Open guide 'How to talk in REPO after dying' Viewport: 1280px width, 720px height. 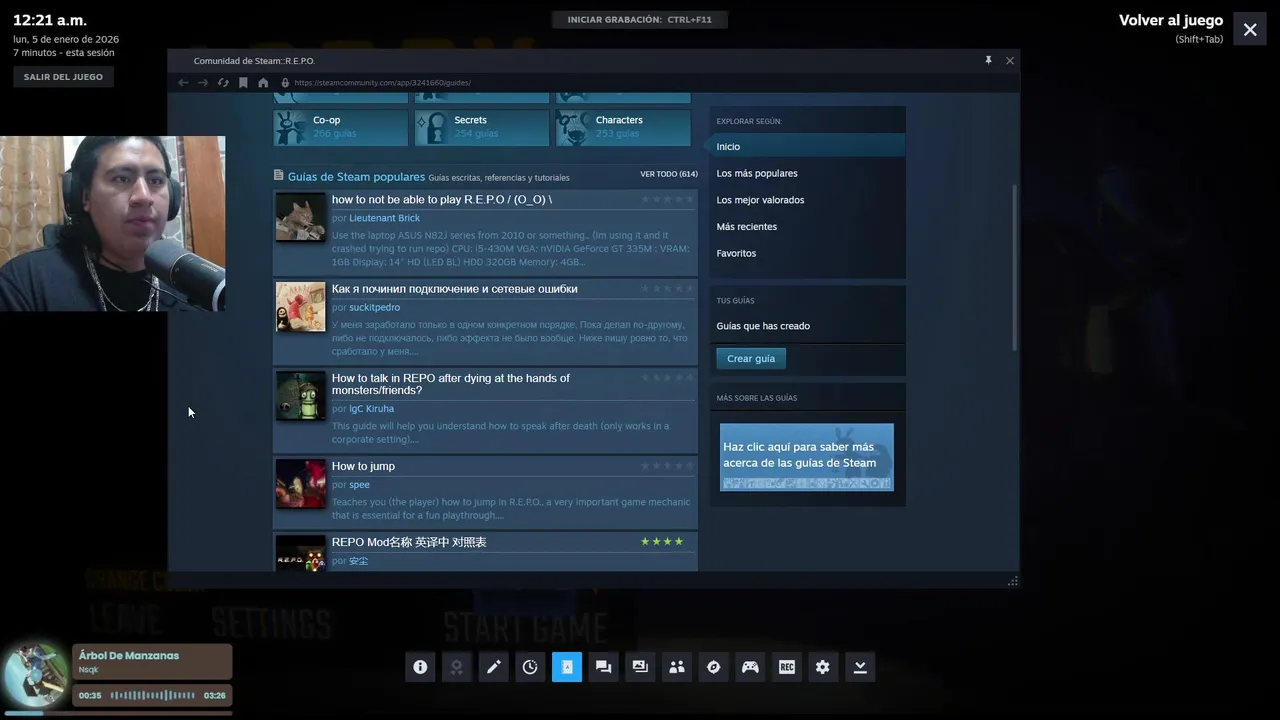(451, 384)
